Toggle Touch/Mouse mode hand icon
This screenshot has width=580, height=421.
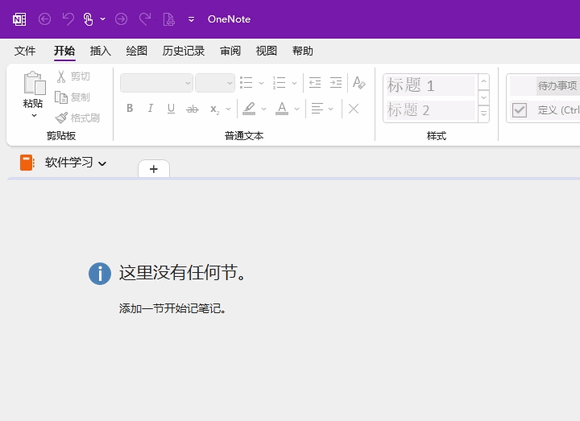[x=88, y=19]
